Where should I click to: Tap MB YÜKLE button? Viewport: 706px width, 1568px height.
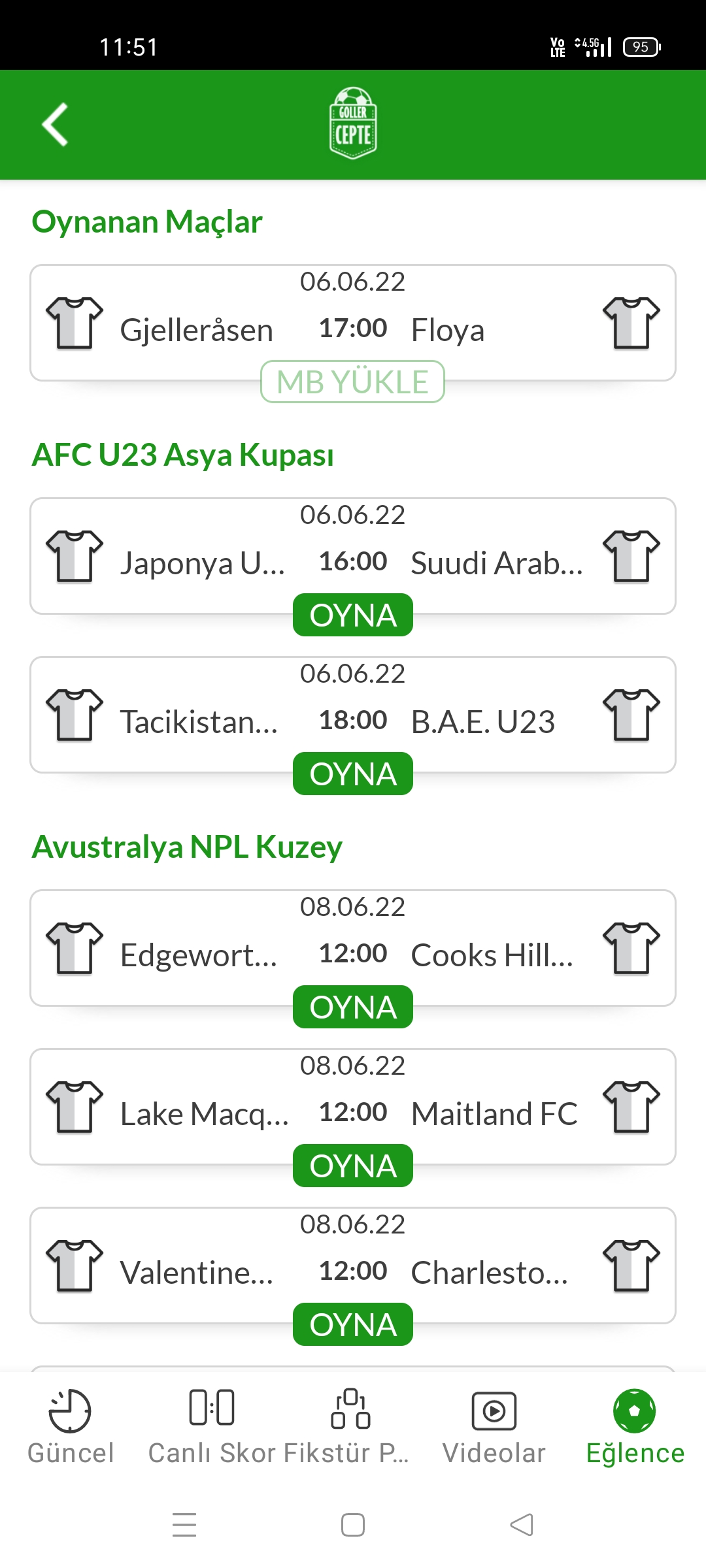click(x=353, y=382)
